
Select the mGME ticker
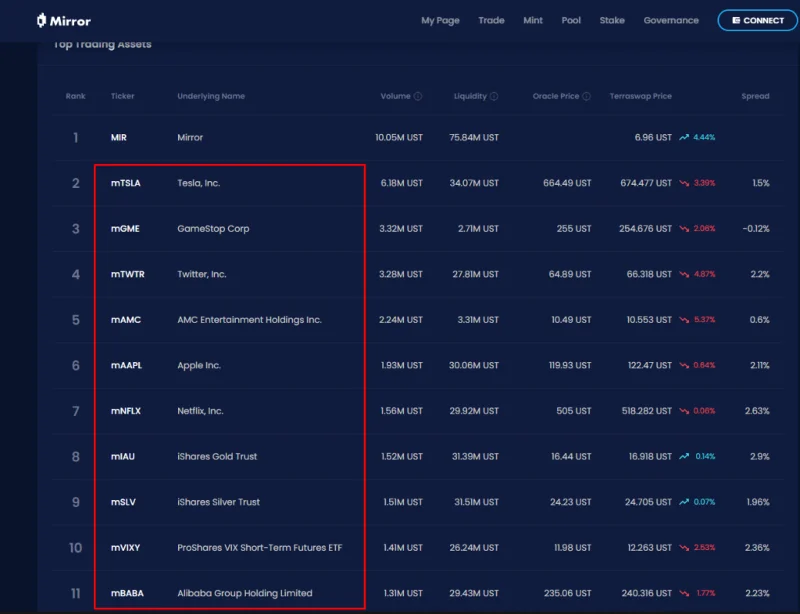point(125,229)
